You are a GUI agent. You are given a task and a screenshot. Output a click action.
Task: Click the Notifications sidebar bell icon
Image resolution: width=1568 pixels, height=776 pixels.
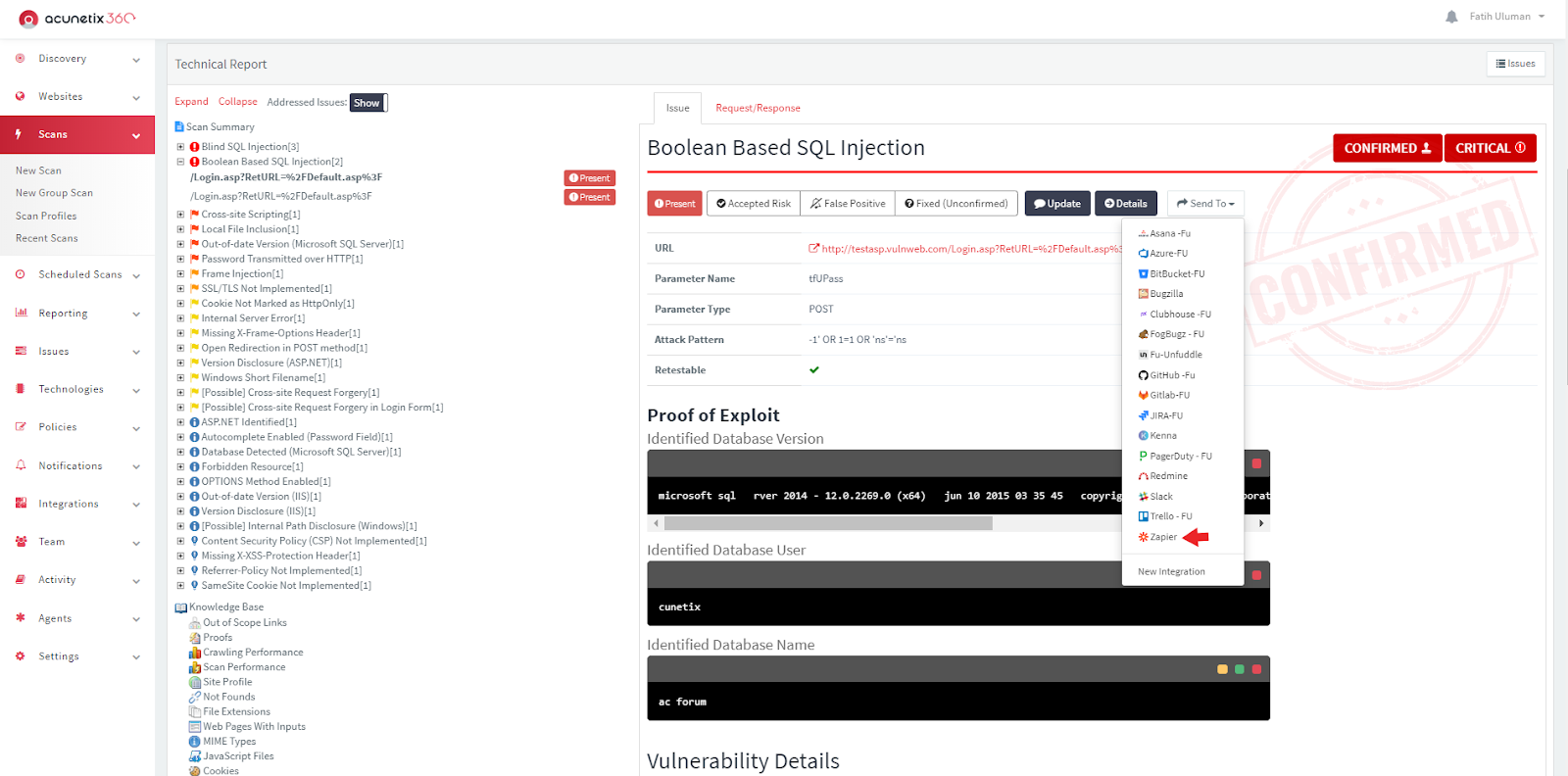(21, 465)
